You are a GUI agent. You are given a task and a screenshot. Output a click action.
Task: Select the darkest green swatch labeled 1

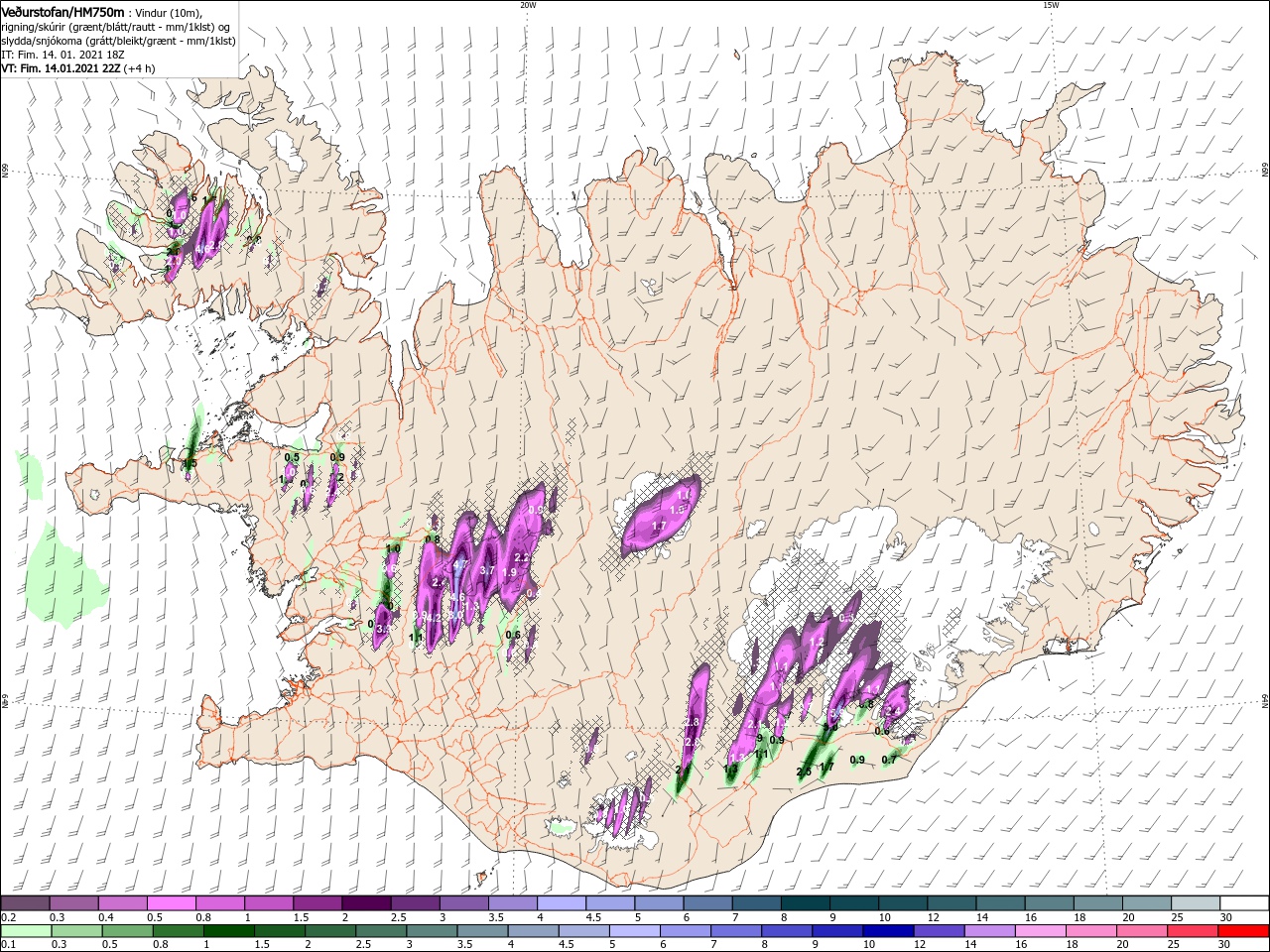[x=228, y=931]
